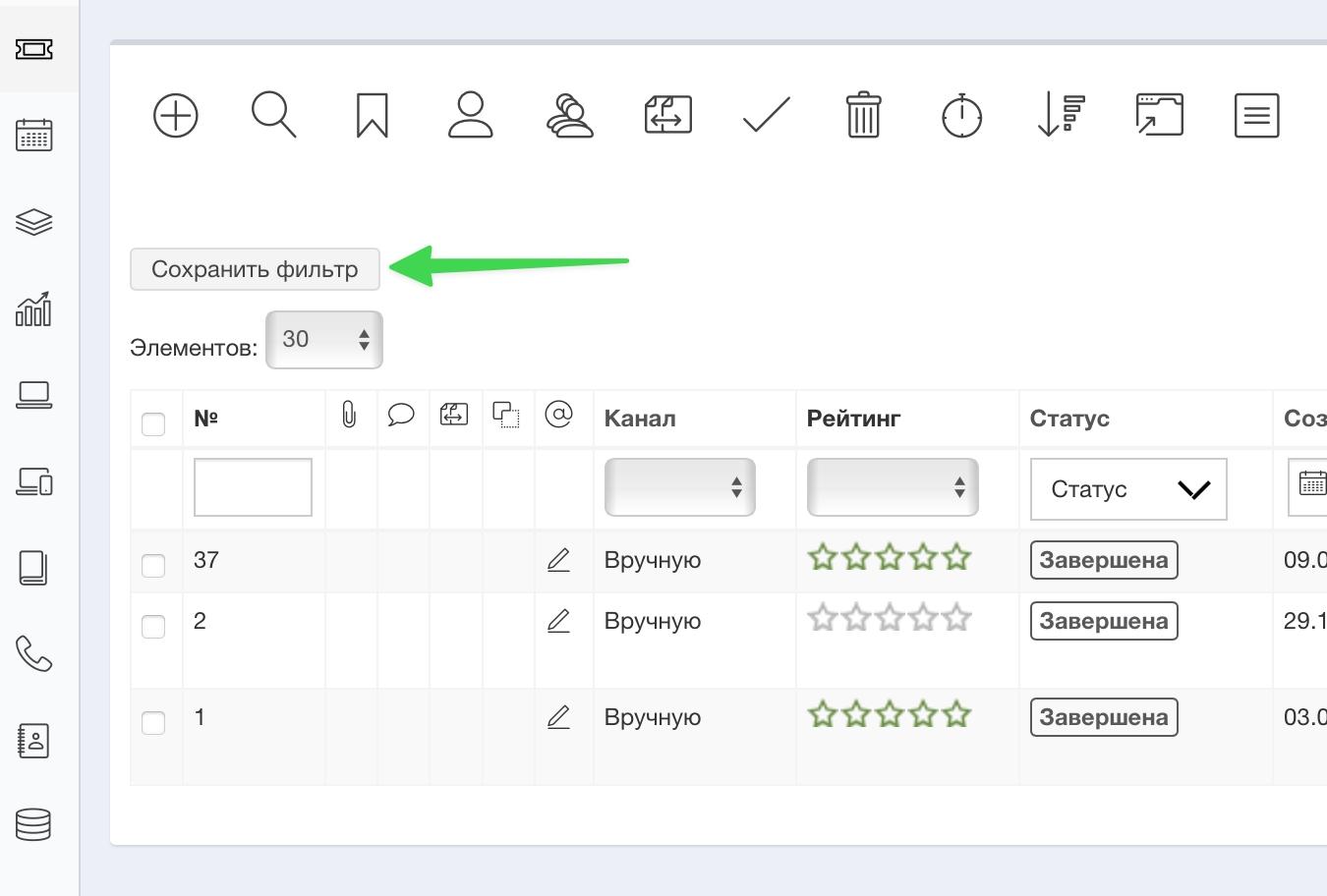Open the phone section in sidebar
The height and width of the screenshot is (896, 1327).
pos(34,653)
